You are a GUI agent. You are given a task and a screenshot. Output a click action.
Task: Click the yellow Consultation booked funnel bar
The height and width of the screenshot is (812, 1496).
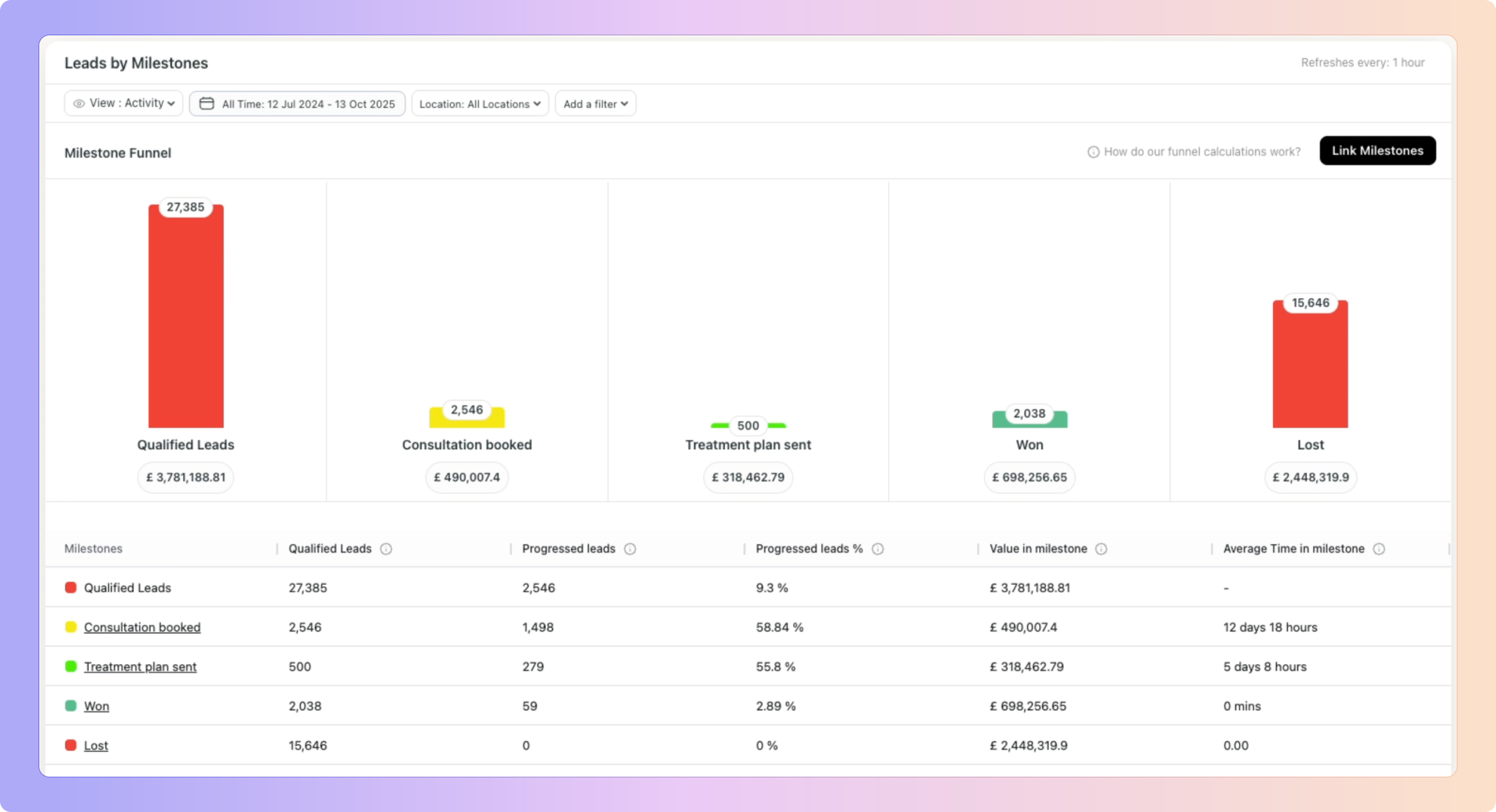click(467, 418)
